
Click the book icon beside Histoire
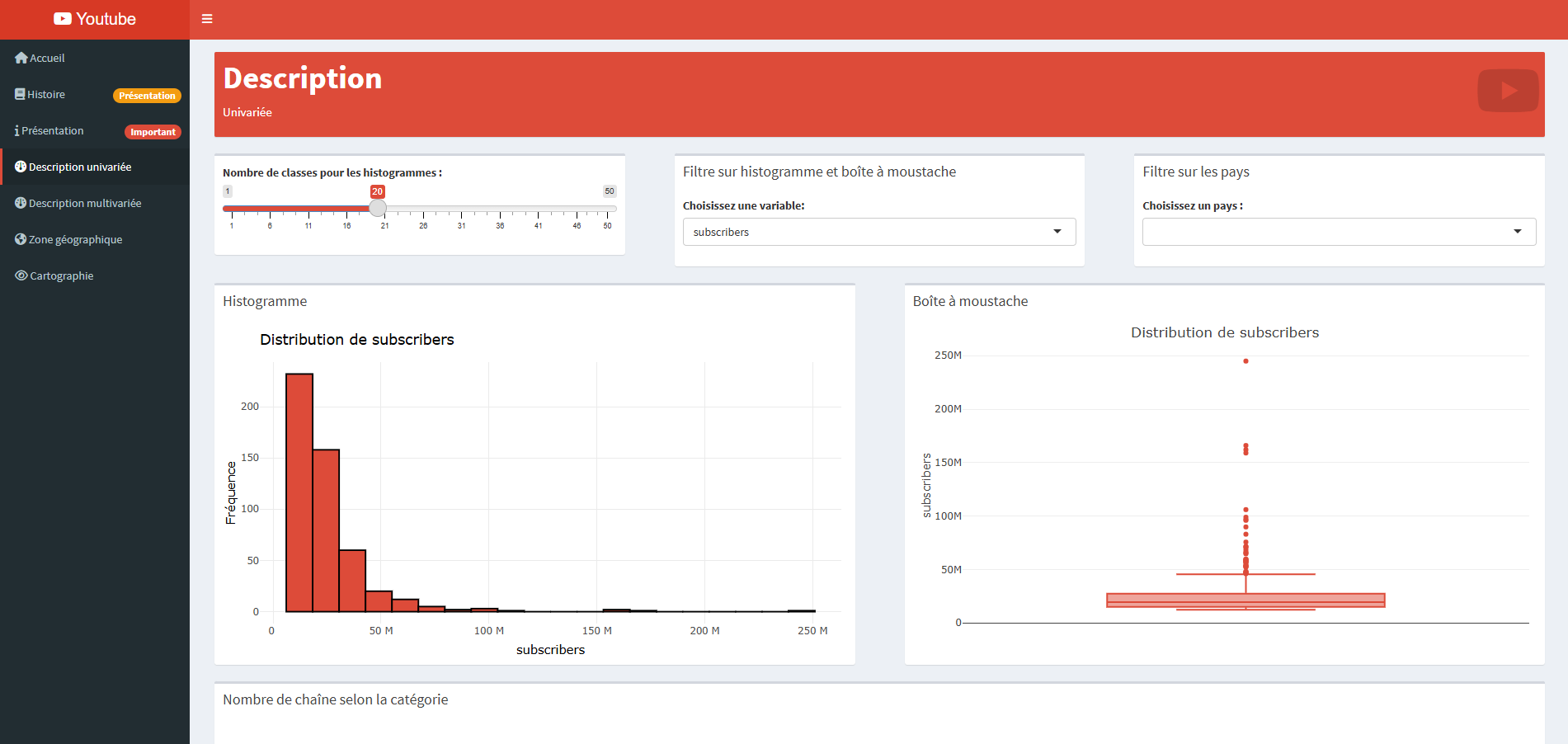click(20, 94)
